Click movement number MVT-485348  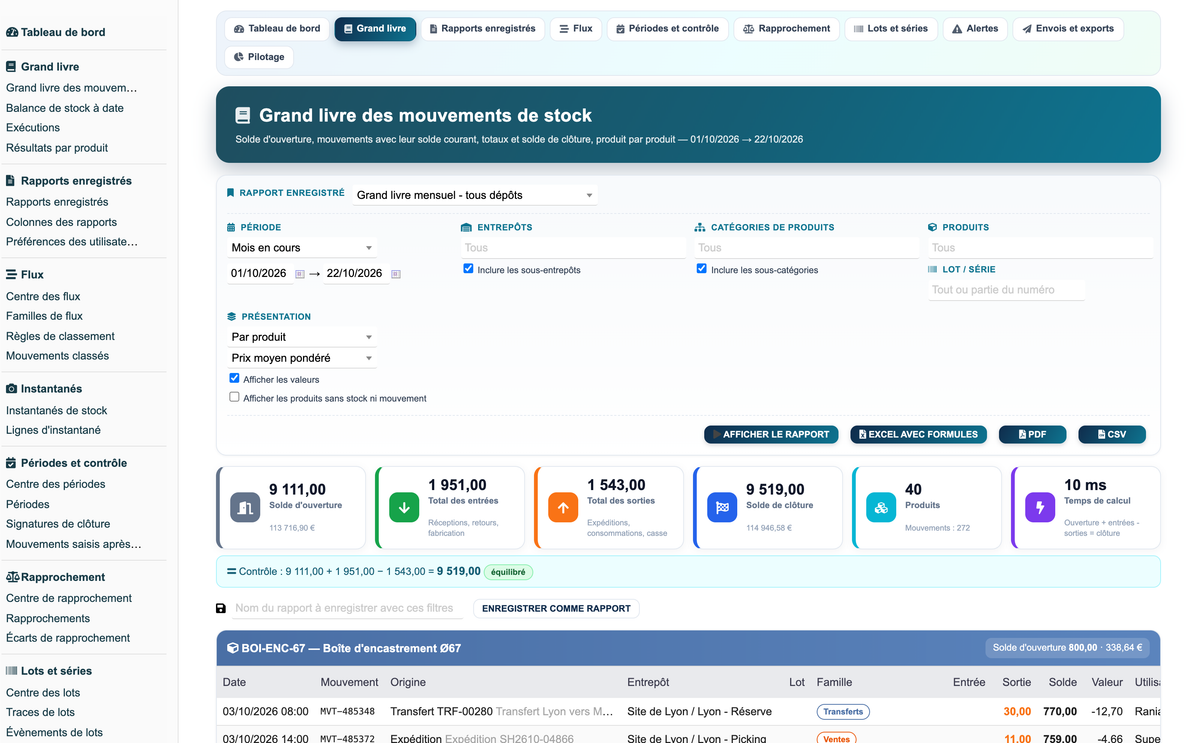click(348, 712)
